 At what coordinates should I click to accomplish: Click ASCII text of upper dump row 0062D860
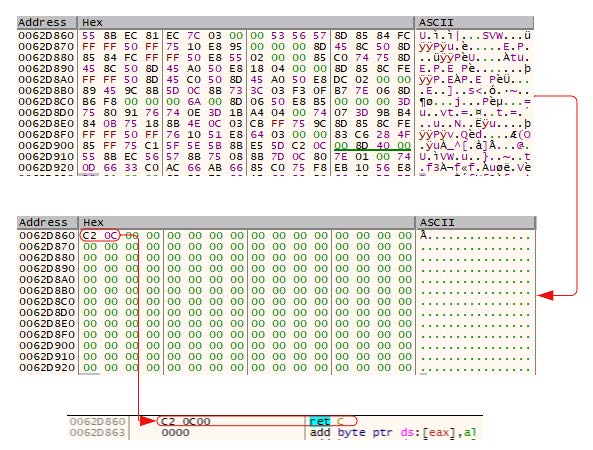pyautogui.click(x=475, y=36)
